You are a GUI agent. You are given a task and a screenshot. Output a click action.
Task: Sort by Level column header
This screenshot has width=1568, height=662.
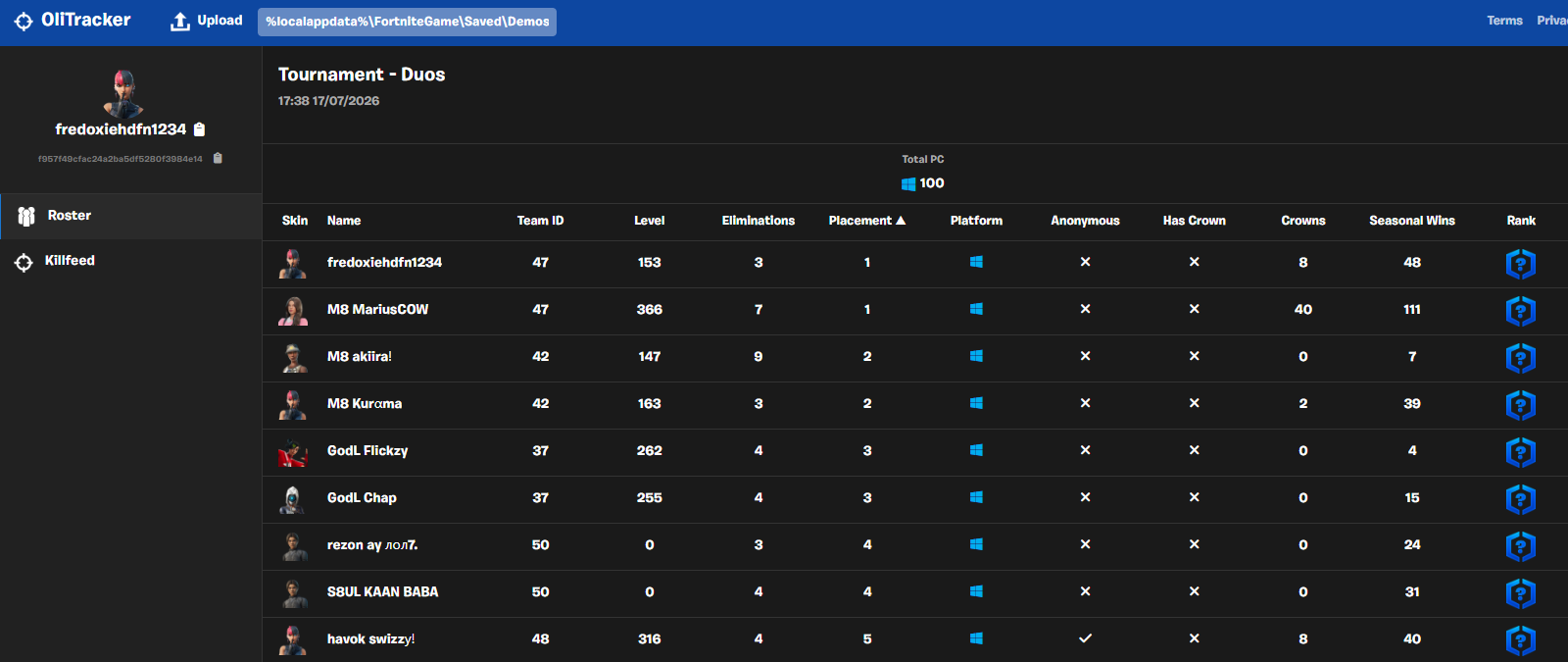pos(650,221)
